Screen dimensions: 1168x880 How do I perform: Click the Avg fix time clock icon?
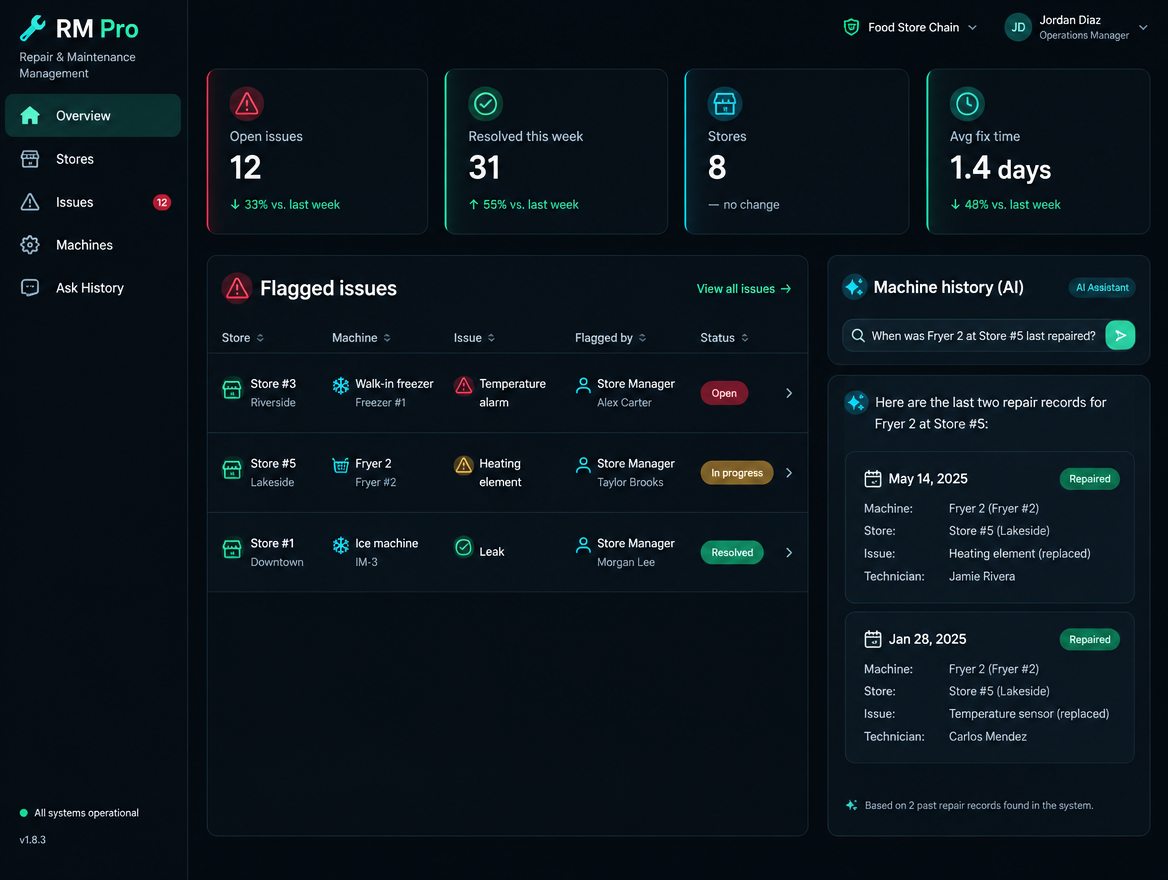point(967,104)
